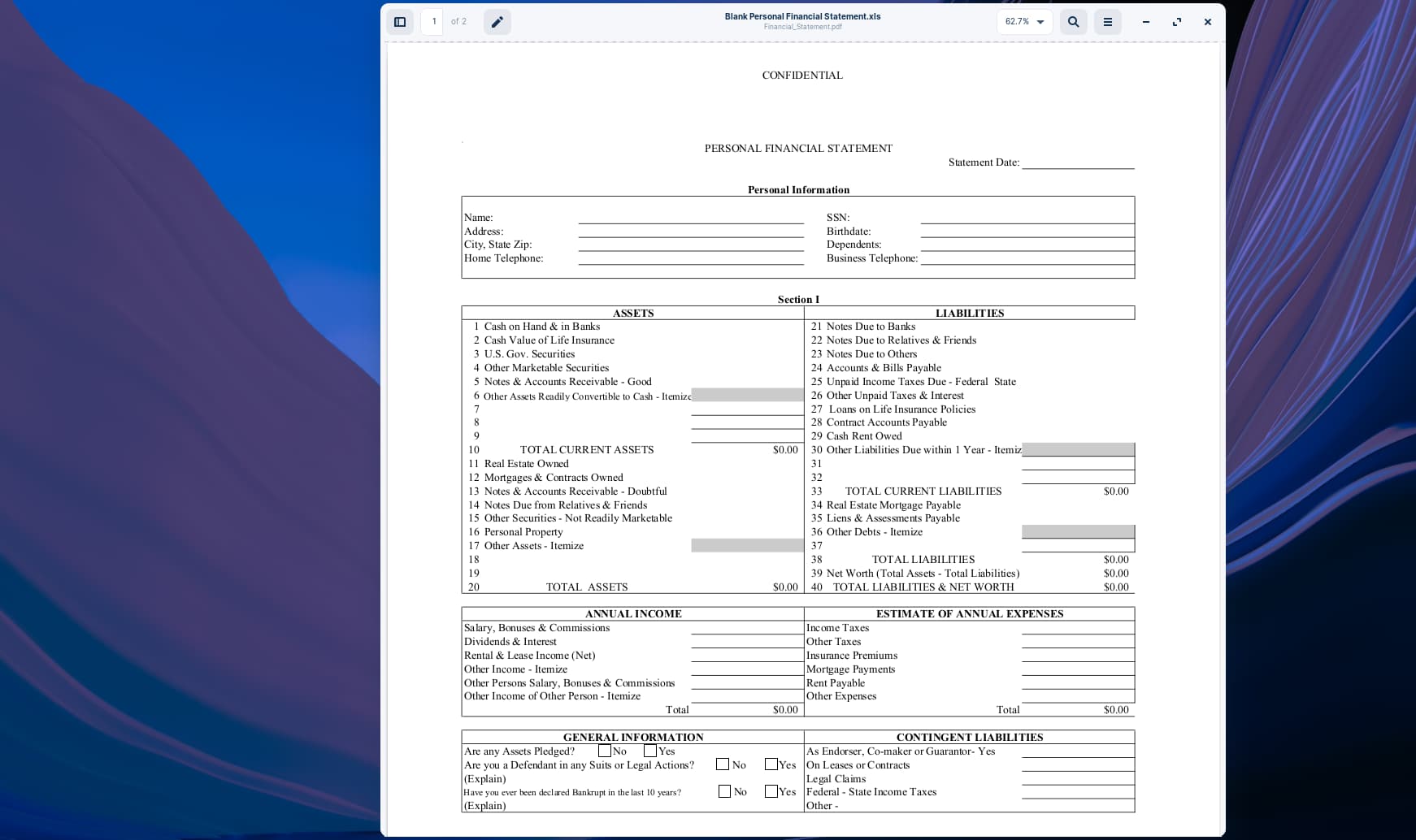Click 'TOTAL CURRENT ASSETS' label
Image resolution: width=1416 pixels, height=840 pixels.
587,450
